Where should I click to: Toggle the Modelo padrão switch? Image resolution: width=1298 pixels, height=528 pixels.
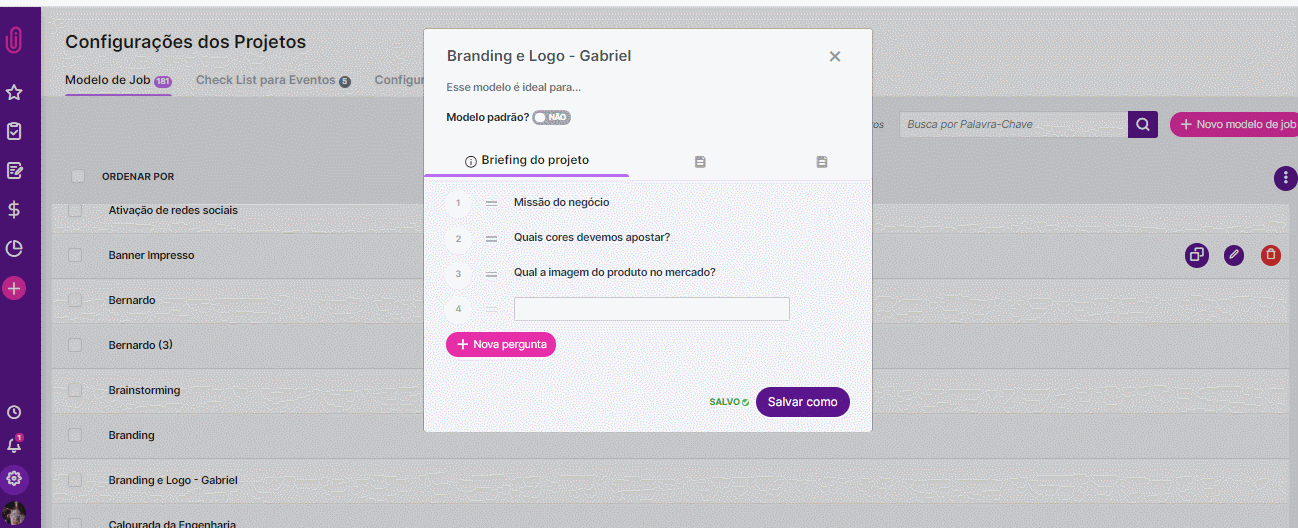[x=551, y=117]
